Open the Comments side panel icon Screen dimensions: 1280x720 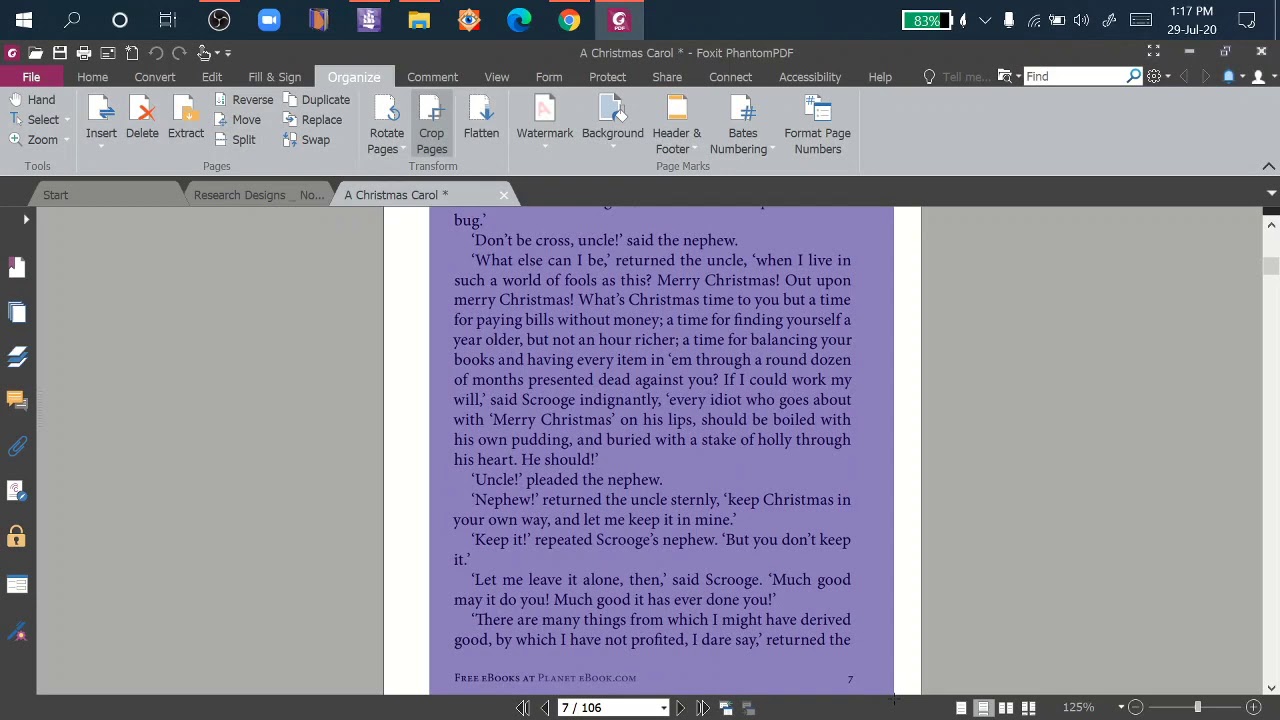pos(17,401)
